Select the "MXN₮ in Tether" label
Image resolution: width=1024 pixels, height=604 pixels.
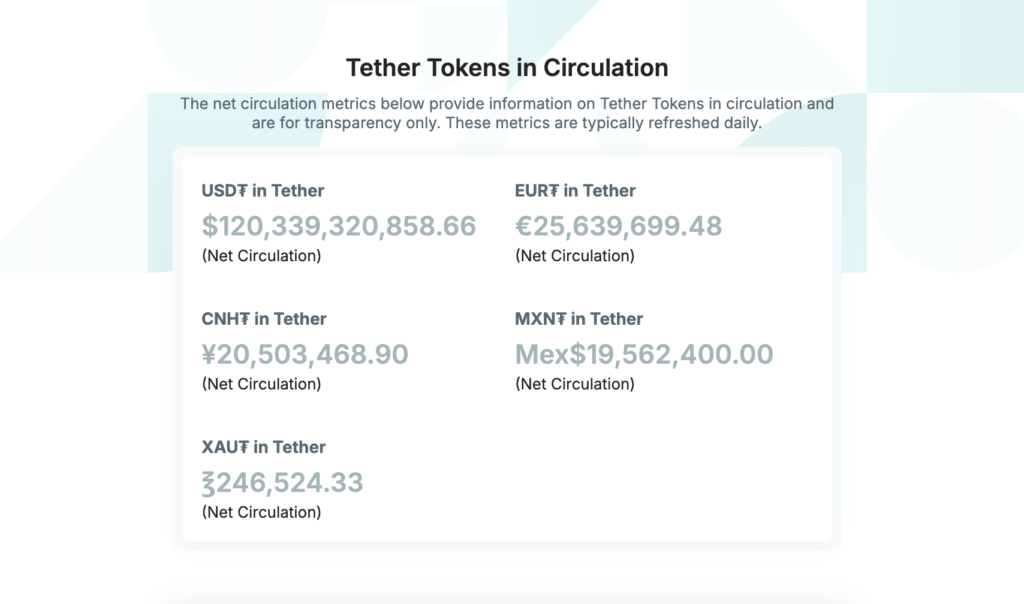(x=579, y=319)
